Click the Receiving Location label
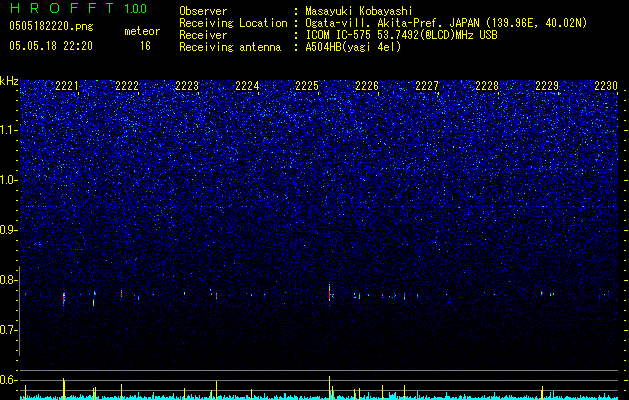629x400 pixels. pyautogui.click(x=233, y=24)
